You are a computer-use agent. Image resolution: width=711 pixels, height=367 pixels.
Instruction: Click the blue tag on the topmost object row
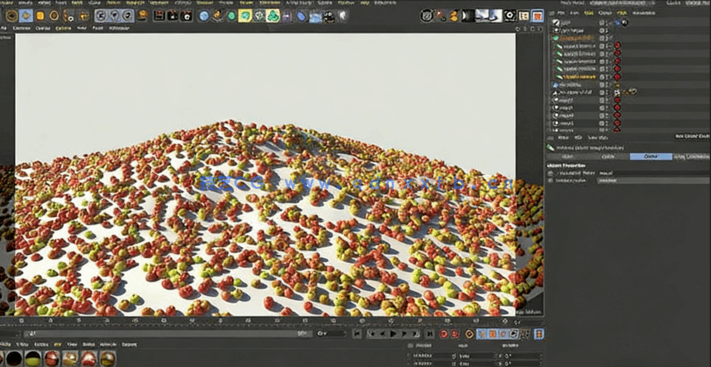(618, 22)
